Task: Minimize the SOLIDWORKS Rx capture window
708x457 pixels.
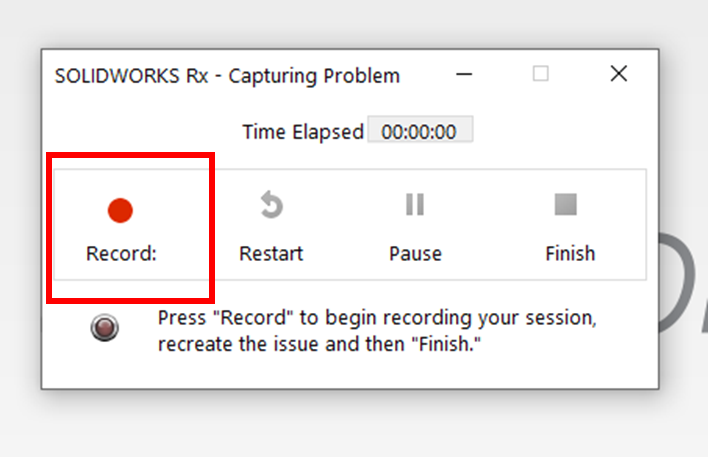Action: [464, 74]
